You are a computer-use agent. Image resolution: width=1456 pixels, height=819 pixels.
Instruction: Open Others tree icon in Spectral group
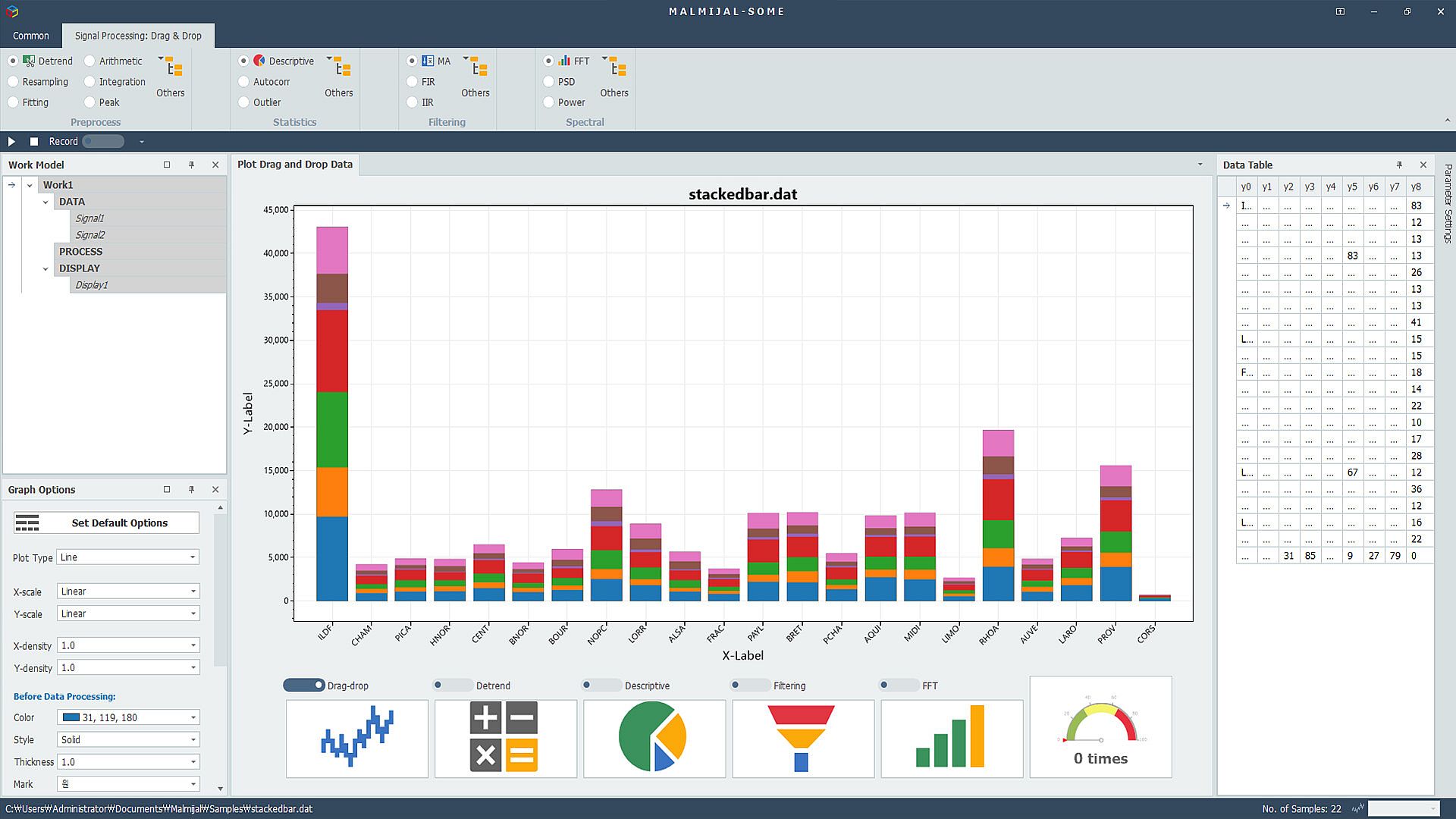coord(617,68)
